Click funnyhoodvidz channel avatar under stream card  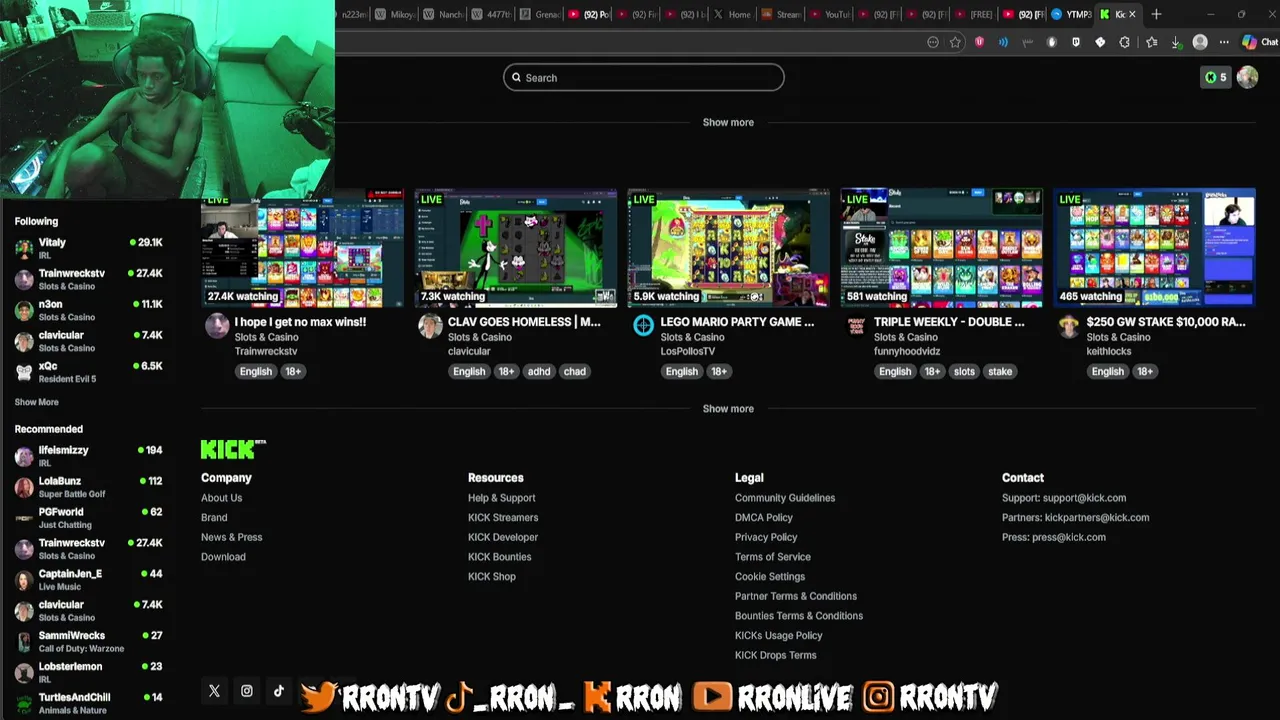(856, 326)
